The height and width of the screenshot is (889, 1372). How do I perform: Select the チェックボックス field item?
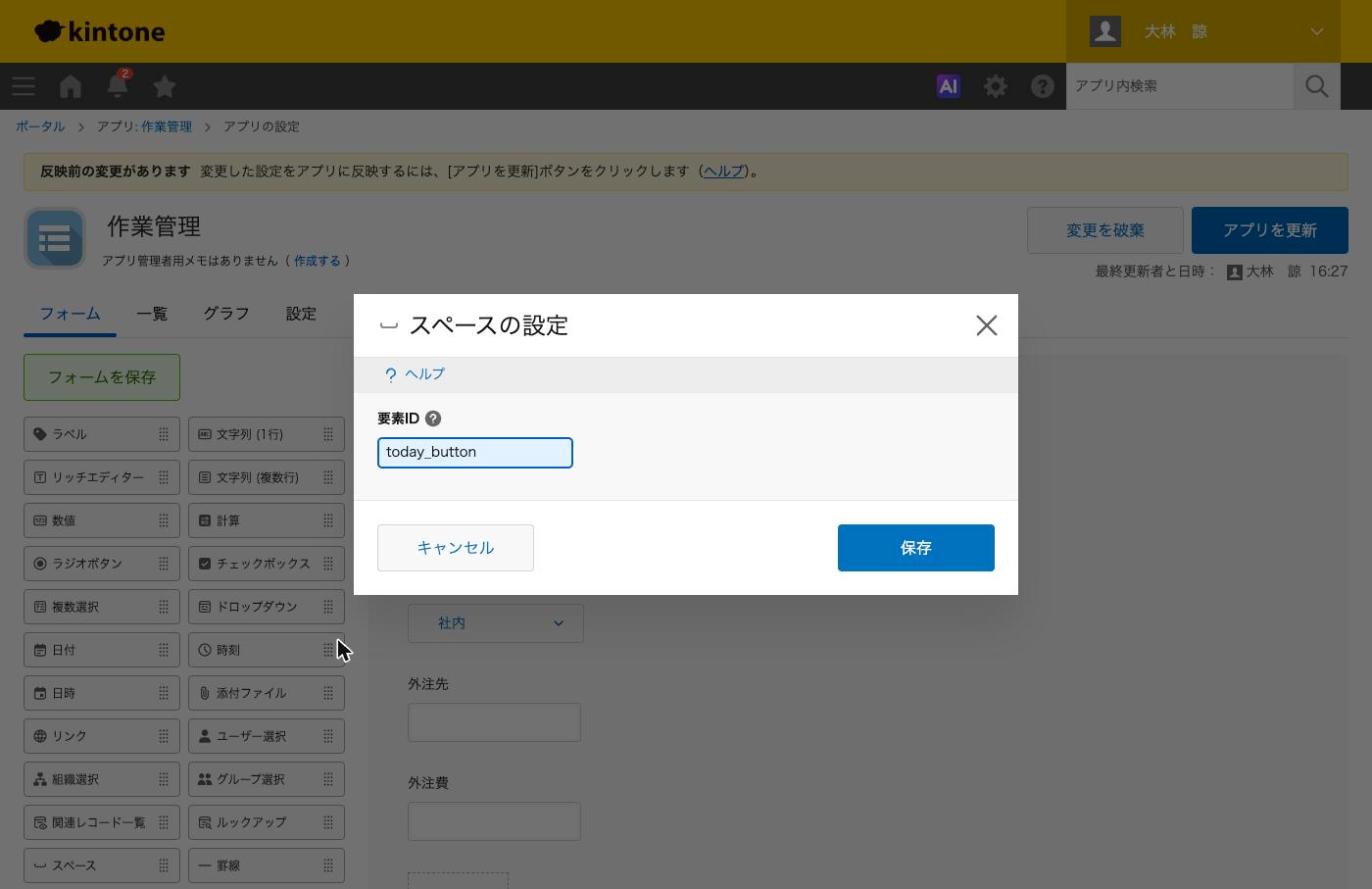pyautogui.click(x=266, y=563)
